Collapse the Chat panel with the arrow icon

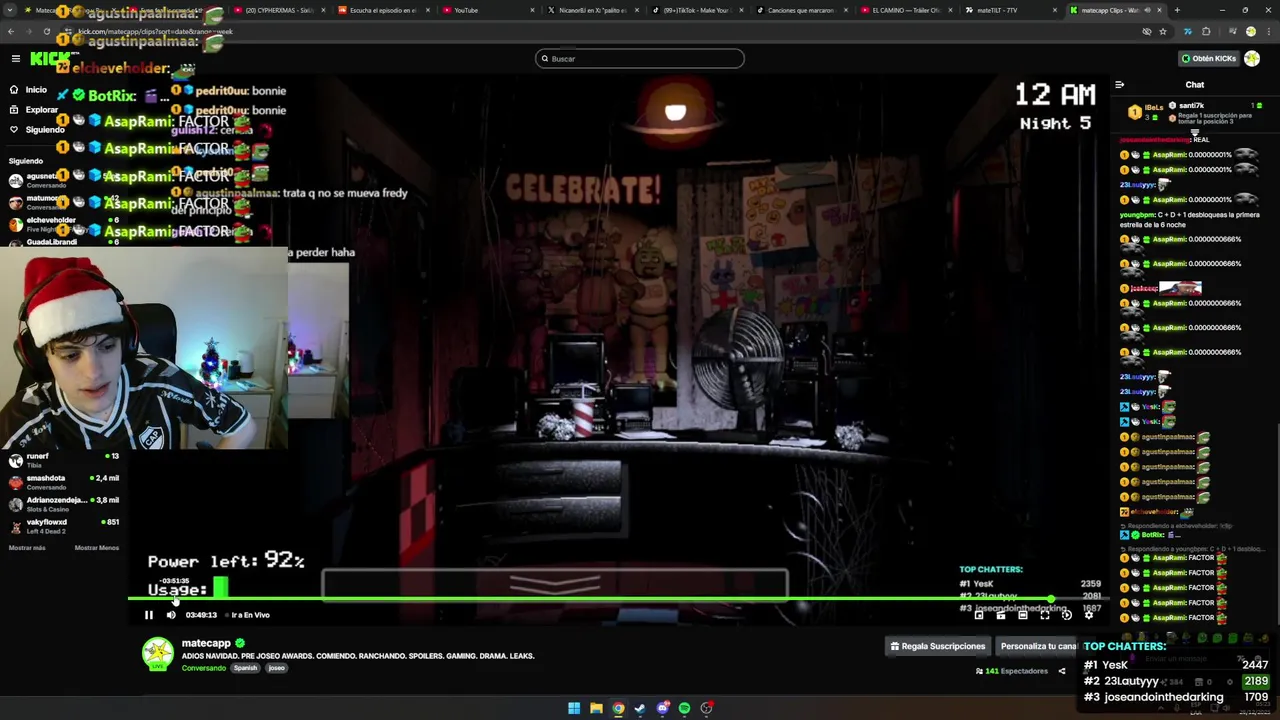(x=1120, y=85)
